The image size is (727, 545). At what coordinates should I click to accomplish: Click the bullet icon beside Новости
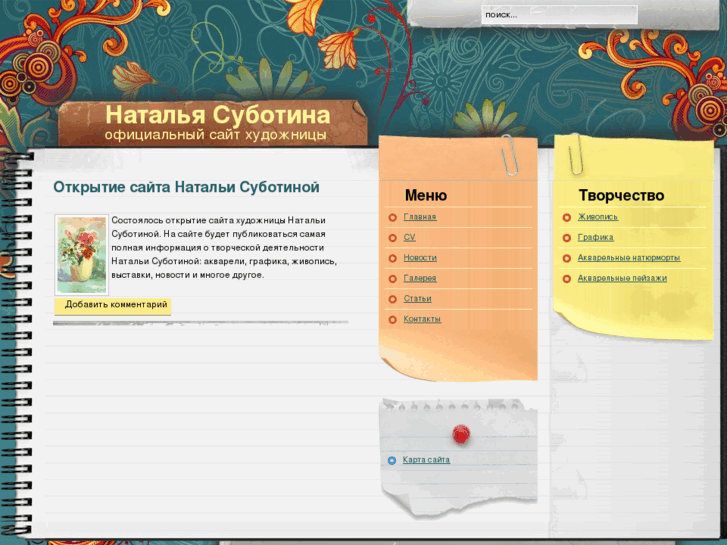coord(393,258)
